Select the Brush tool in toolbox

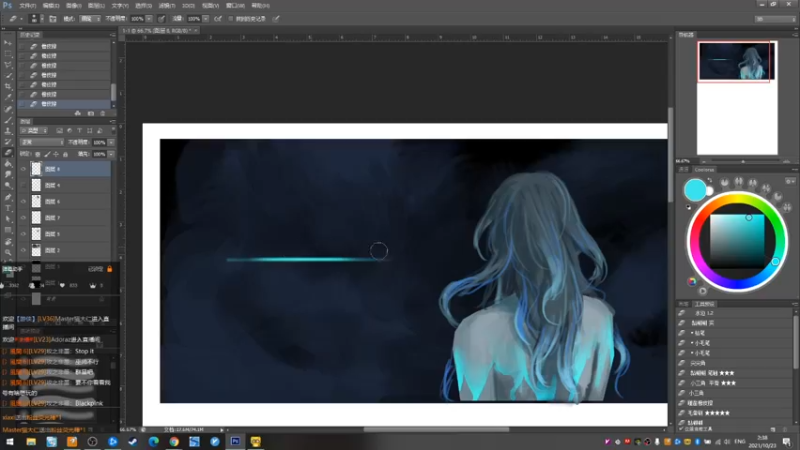[8, 120]
